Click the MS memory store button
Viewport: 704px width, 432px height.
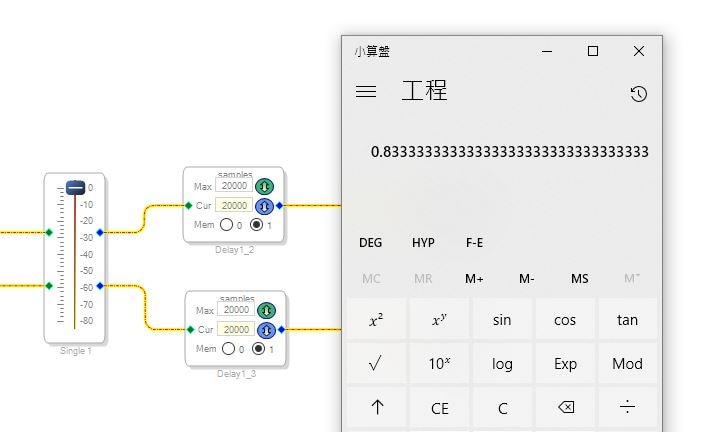tap(580, 279)
